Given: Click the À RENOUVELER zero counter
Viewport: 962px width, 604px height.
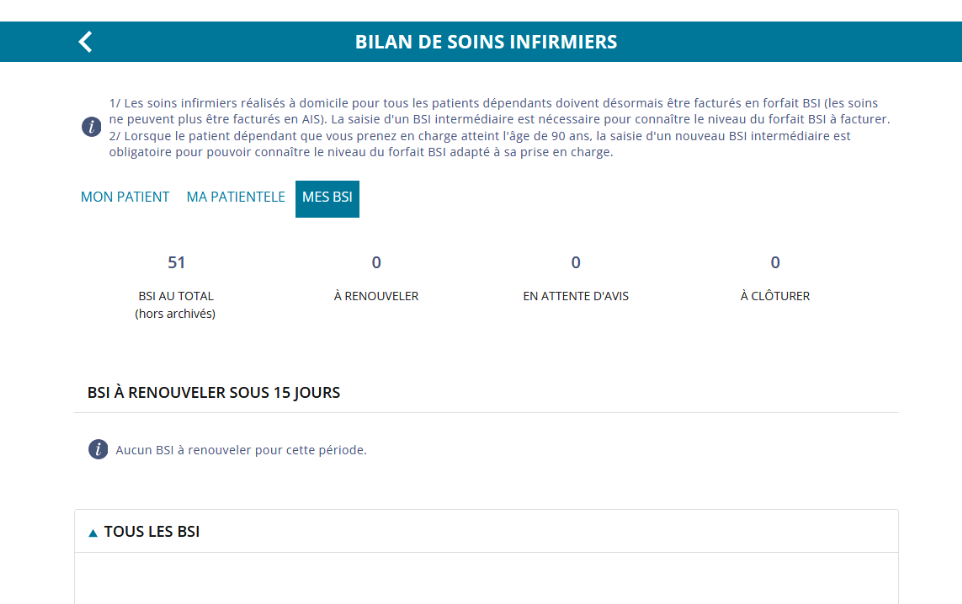Looking at the screenshot, I should click(x=376, y=263).
